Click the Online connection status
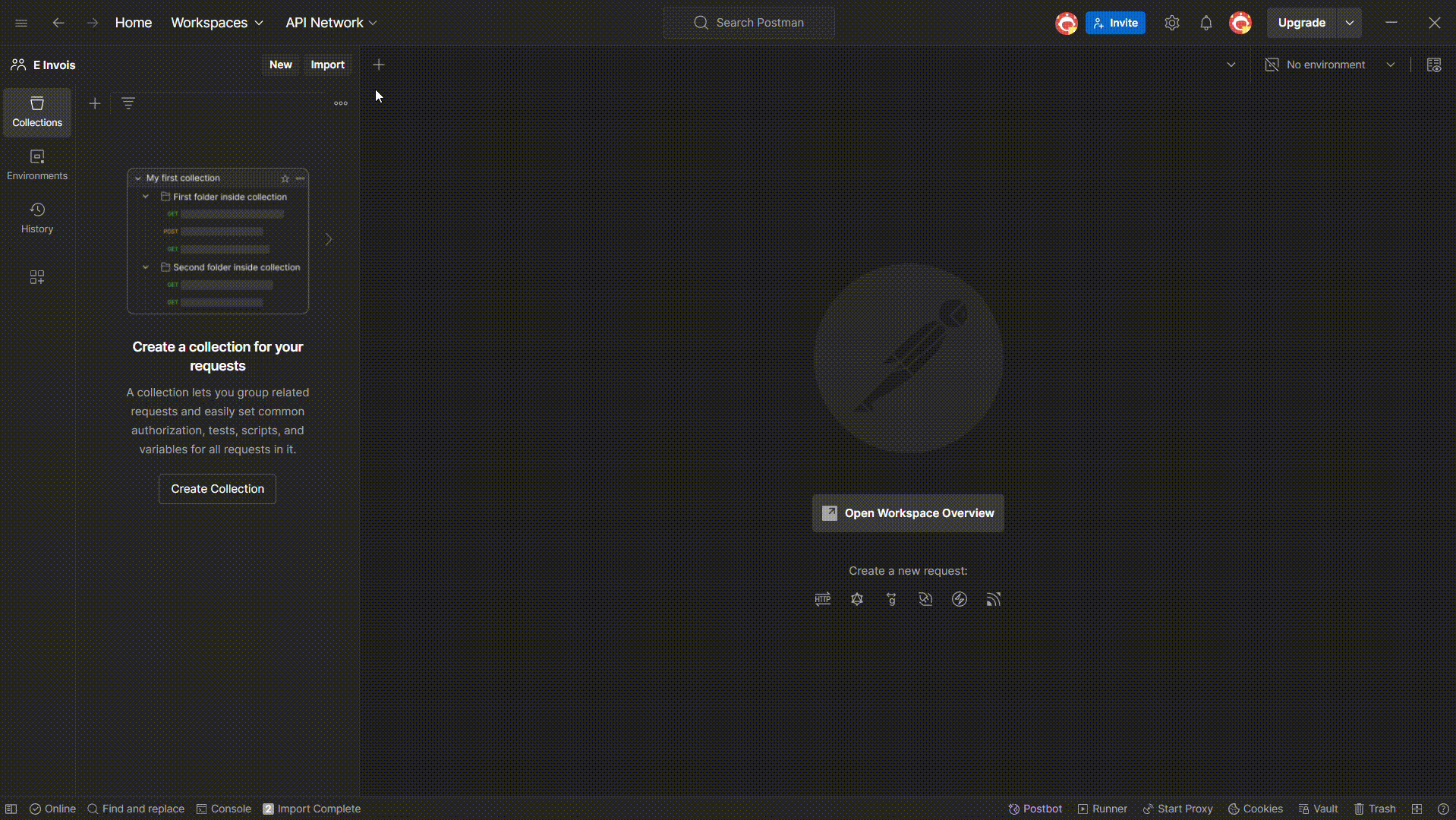The height and width of the screenshot is (820, 1456). 52,809
